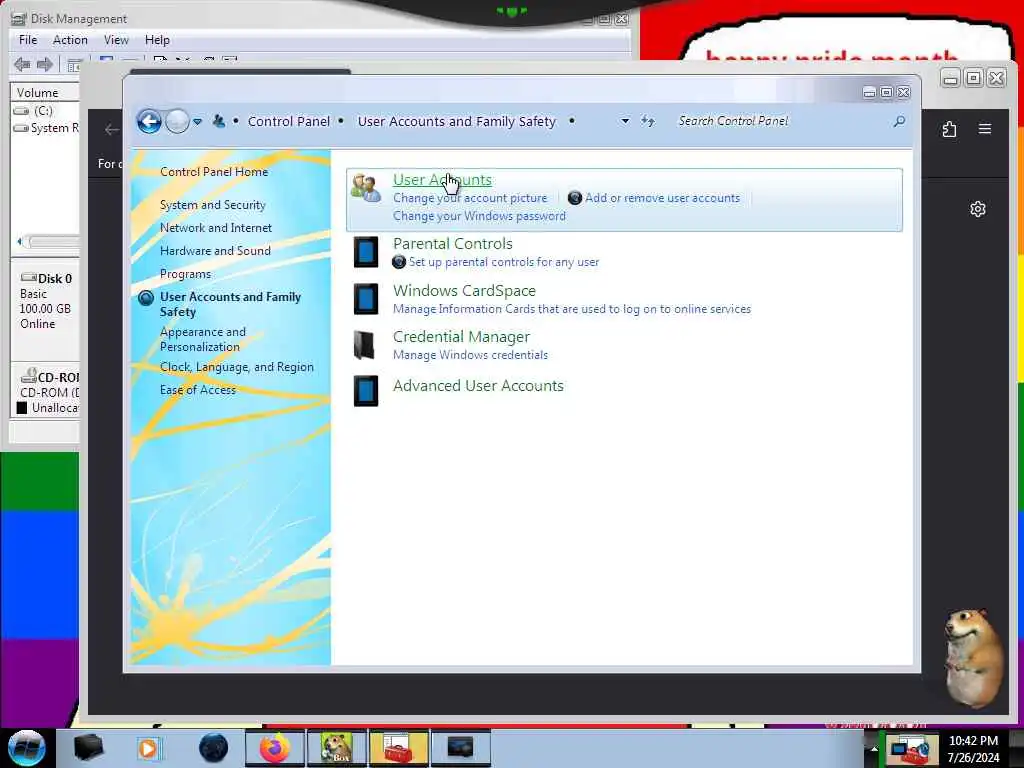This screenshot has height=768, width=1024.
Task: Open Change your Windows password
Action: click(479, 216)
